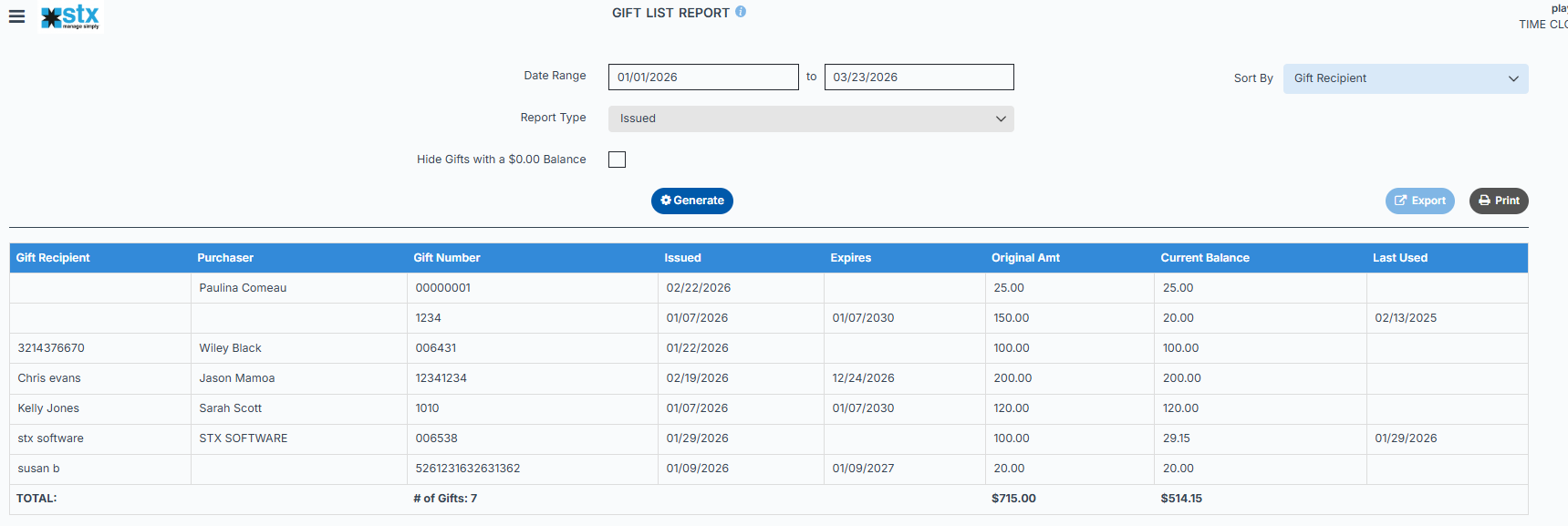Image resolution: width=1568 pixels, height=526 pixels.
Task: Click the Time Clock menu item
Action: coord(1542,25)
